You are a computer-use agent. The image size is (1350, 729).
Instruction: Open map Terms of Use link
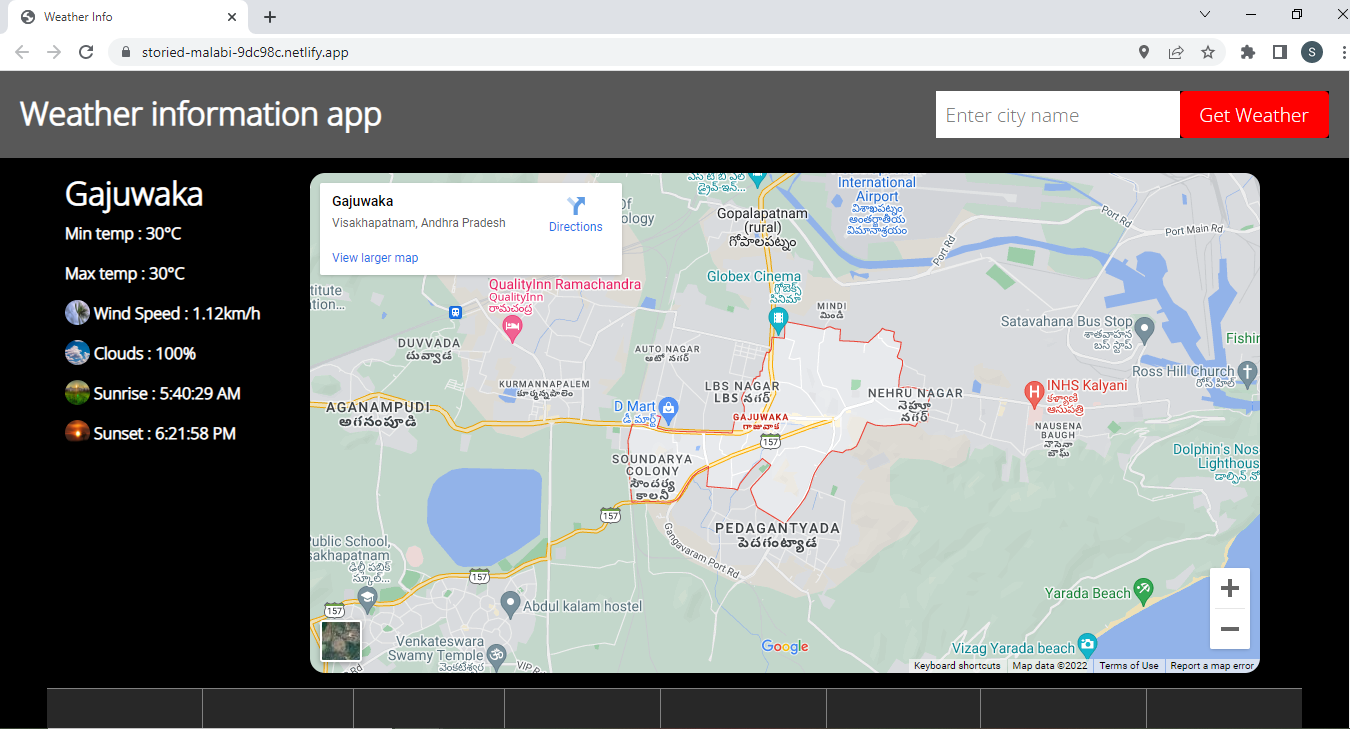[x=1129, y=666]
